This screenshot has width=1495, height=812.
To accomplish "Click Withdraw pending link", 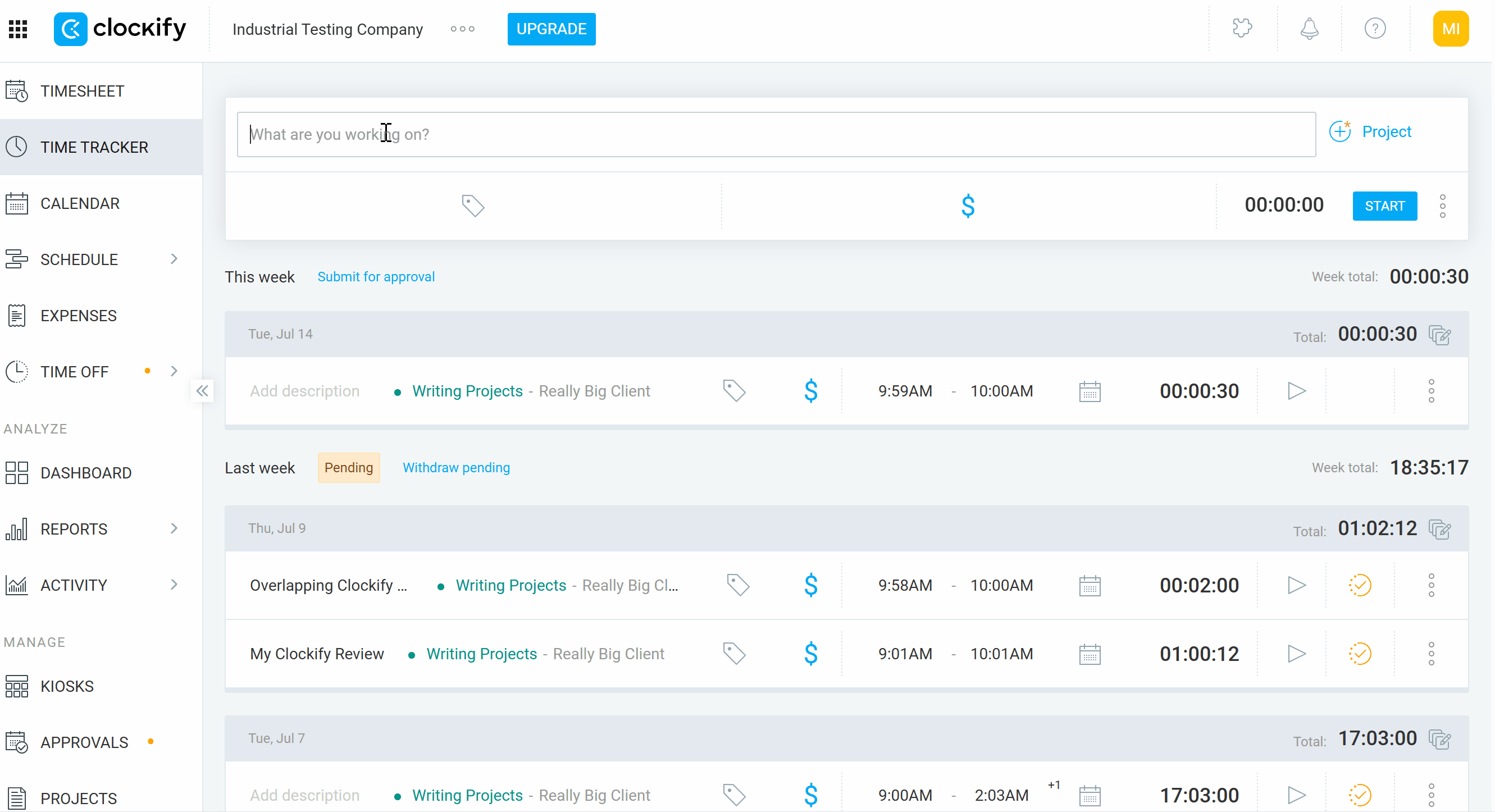I will pos(456,468).
